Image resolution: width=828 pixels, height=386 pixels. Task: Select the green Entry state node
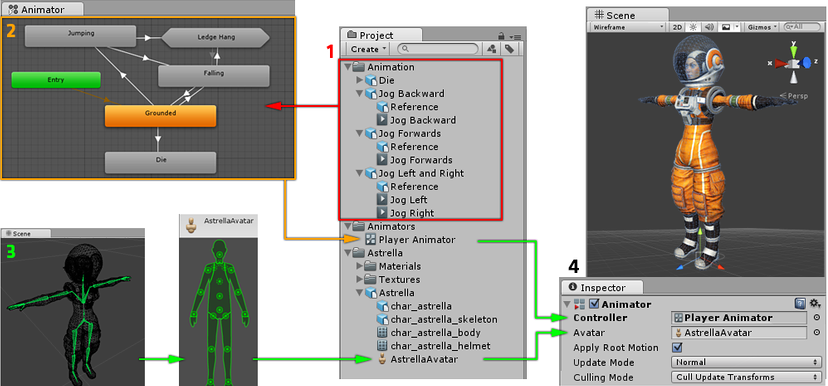(56, 80)
